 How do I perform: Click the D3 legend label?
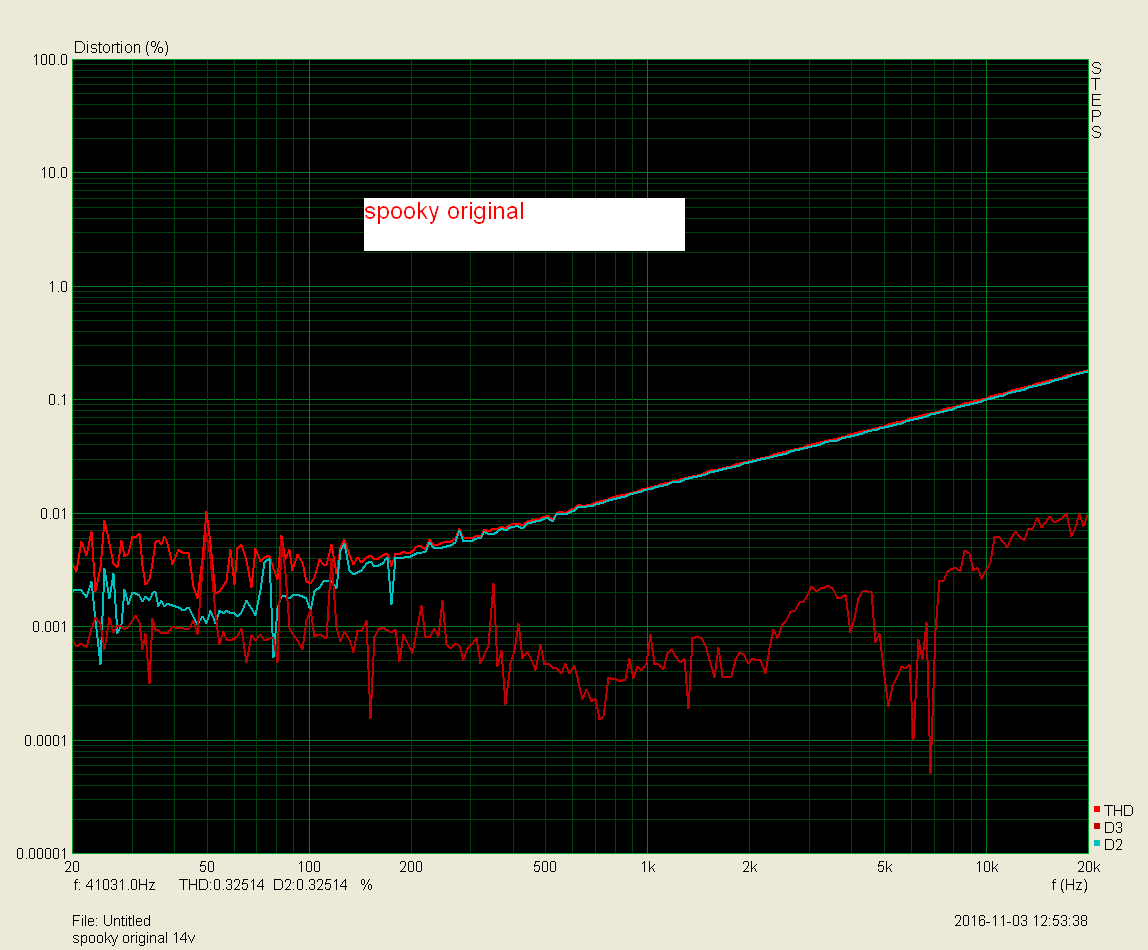[1113, 828]
